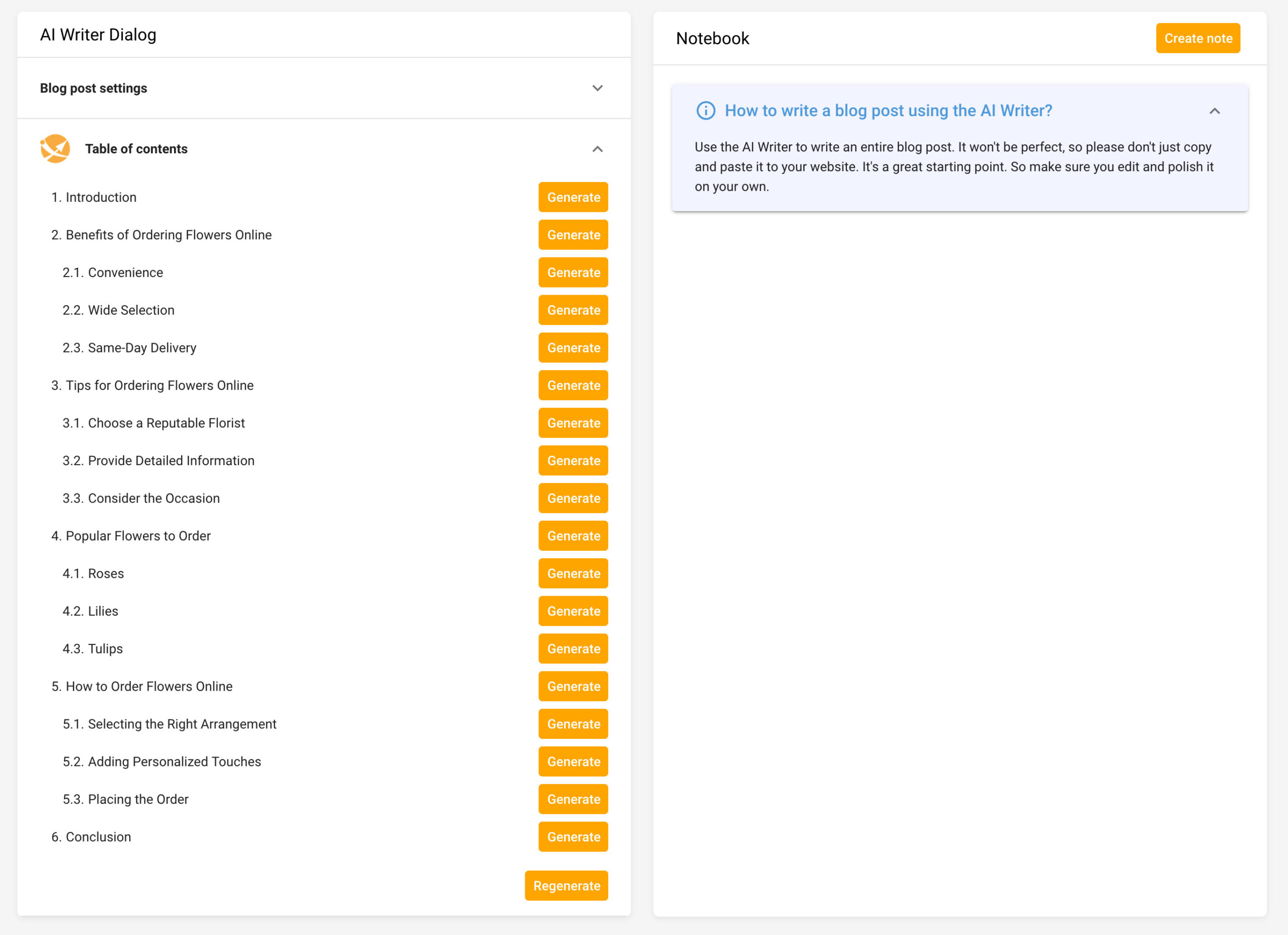Viewport: 1288px width, 935px height.
Task: Collapse the Table of contents section
Action: point(597,149)
